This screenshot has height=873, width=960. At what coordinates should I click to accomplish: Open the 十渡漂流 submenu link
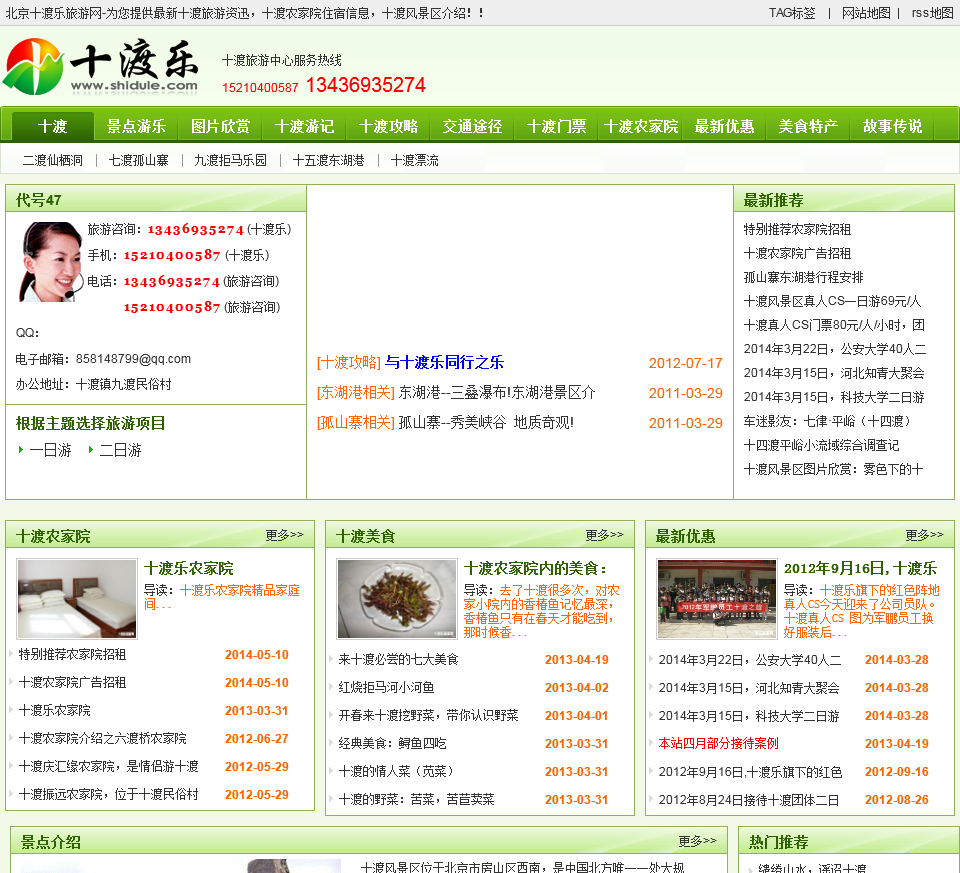(x=414, y=160)
